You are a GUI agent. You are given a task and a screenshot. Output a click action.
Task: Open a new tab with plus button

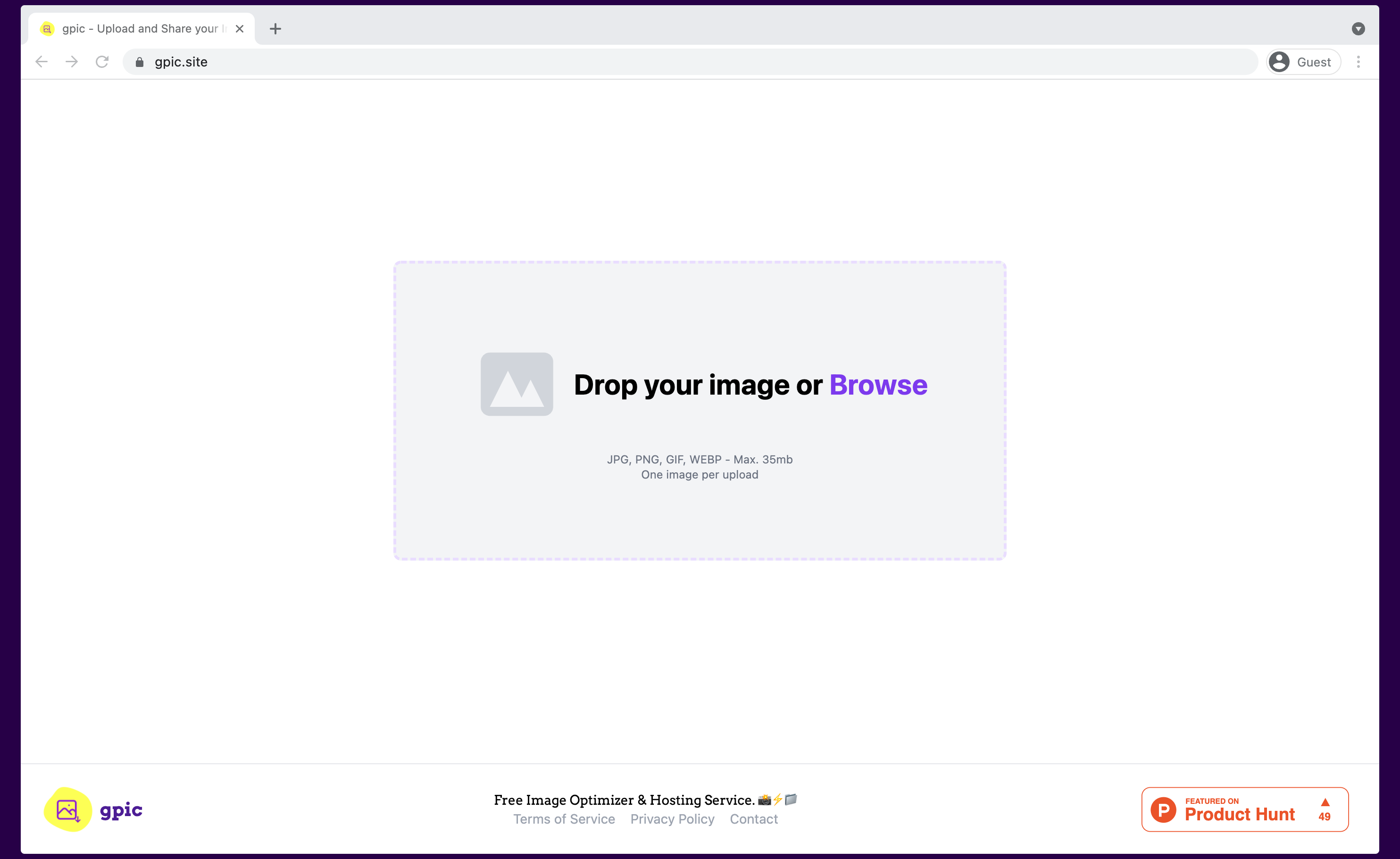coord(275,29)
